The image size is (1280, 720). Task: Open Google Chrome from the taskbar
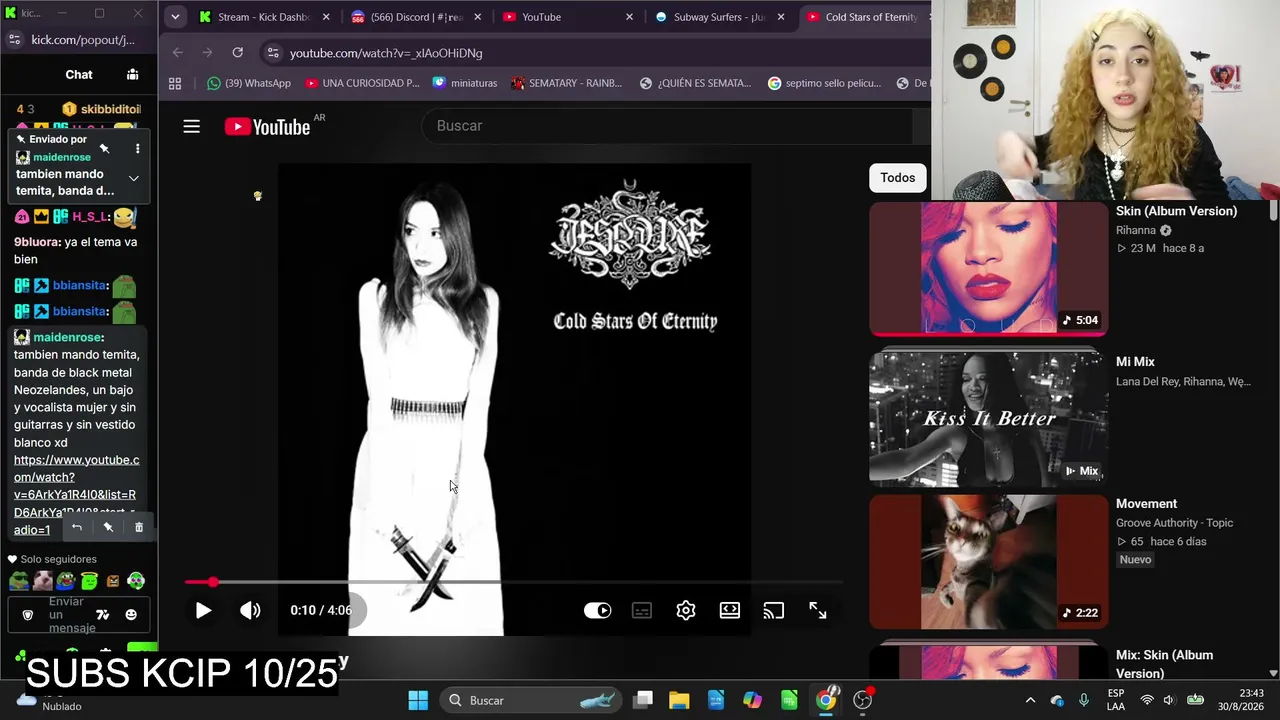[825, 700]
